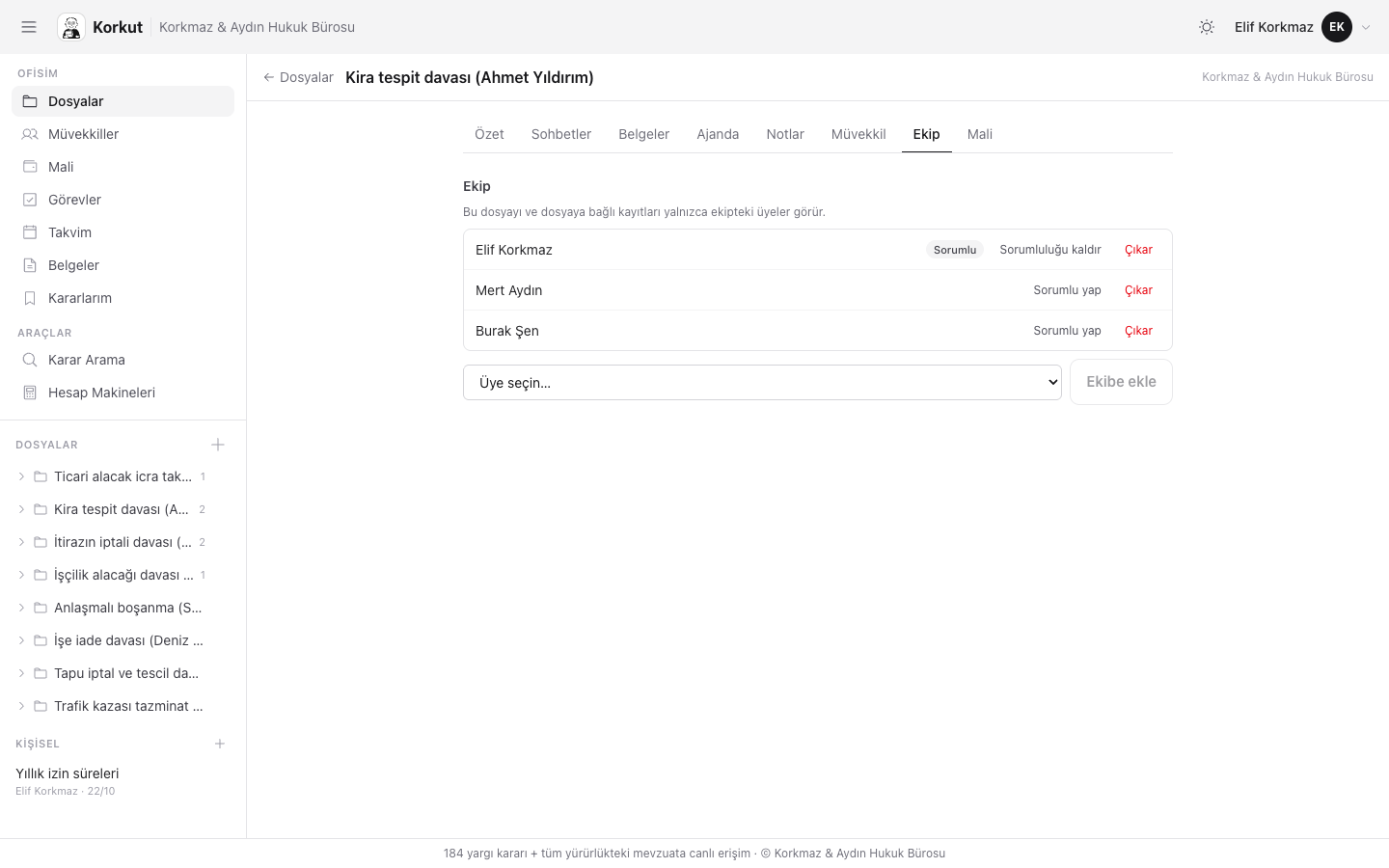The image size is (1389, 868).
Task: Click the Mali wallet icon in sidebar
Action: (x=30, y=167)
